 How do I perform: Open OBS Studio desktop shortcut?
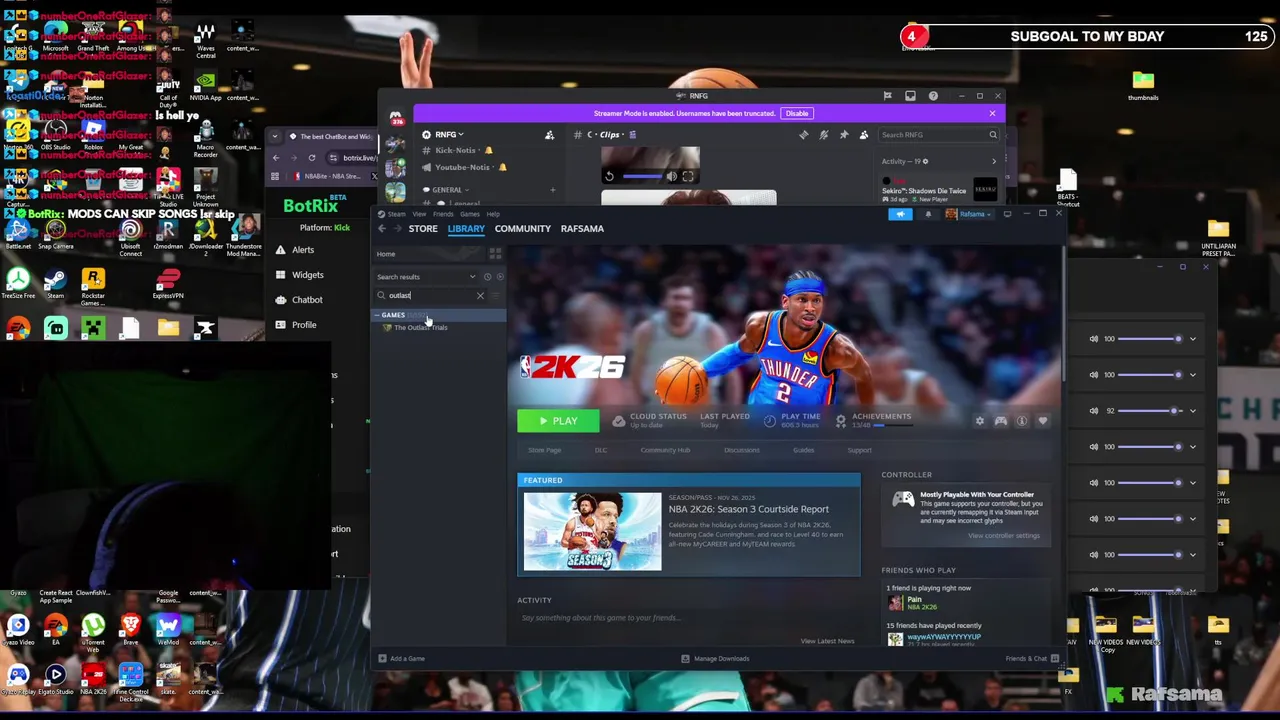55,136
